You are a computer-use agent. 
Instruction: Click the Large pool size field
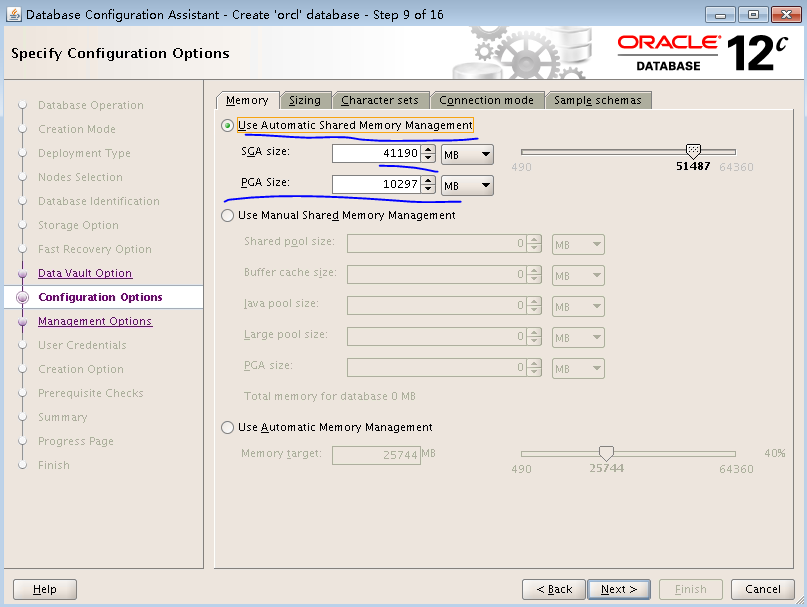[437, 336]
